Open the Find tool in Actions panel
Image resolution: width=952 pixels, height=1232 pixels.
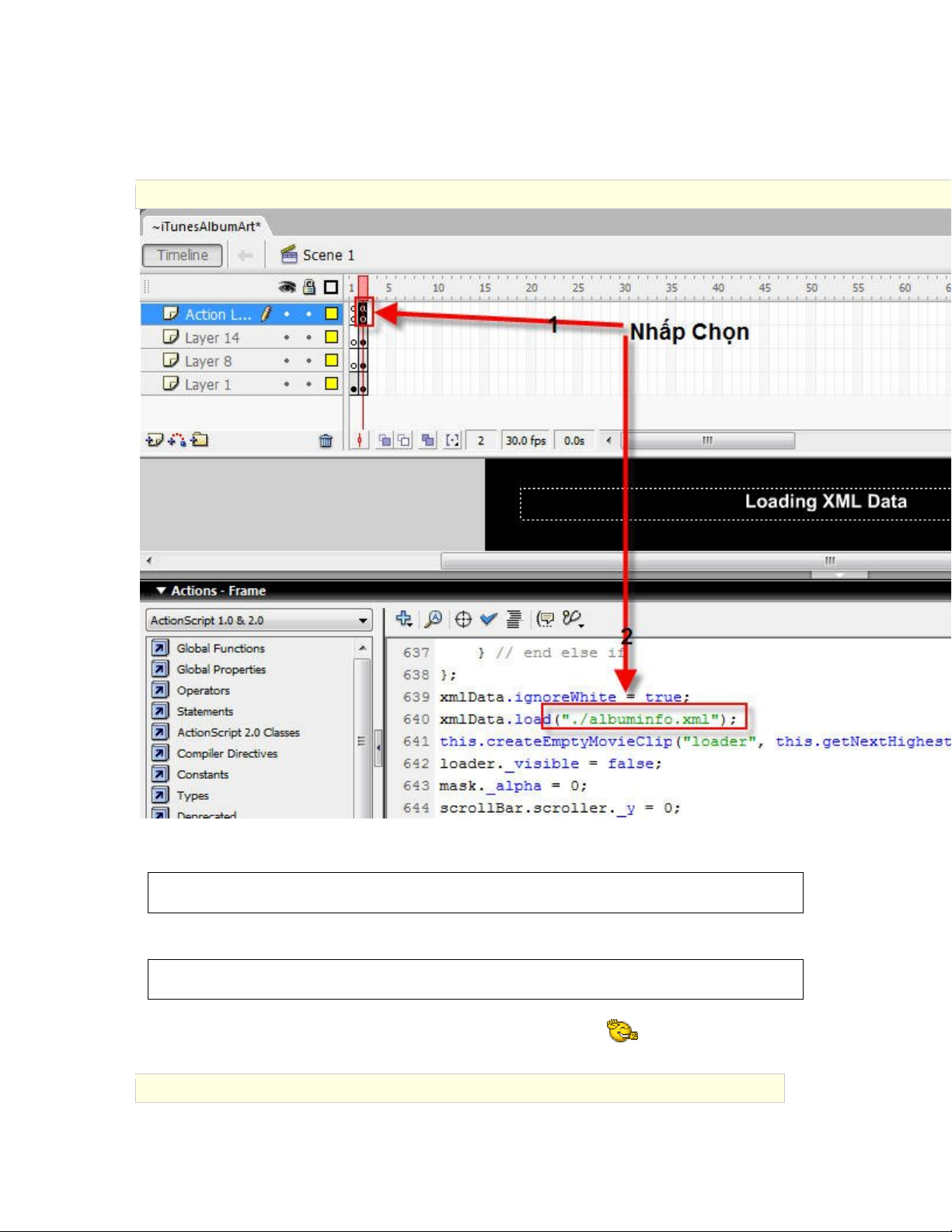point(433,619)
